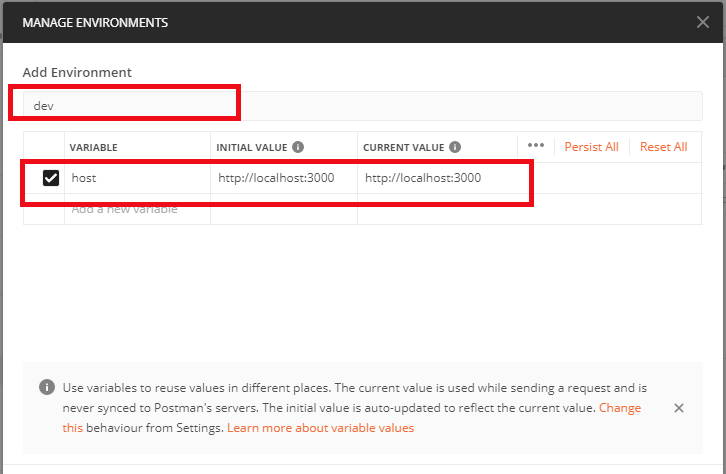The image size is (726, 474).
Task: Click the empty initial value cell in new row
Action: pos(282,209)
